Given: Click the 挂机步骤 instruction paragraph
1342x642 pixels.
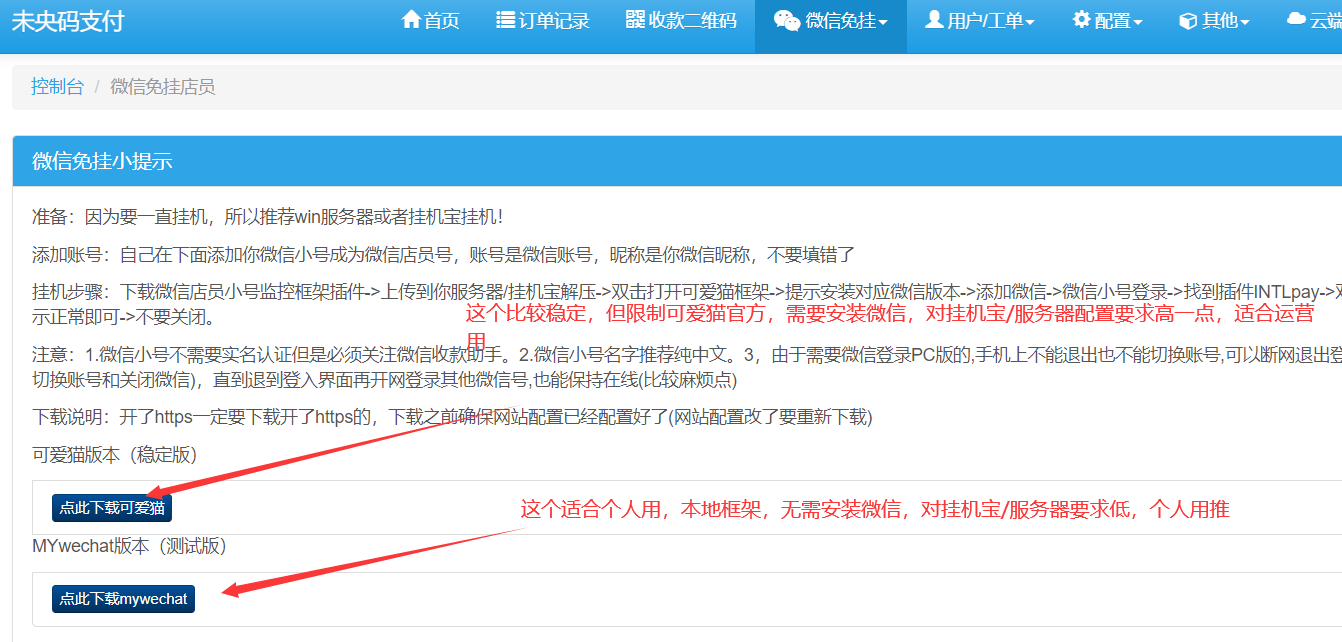Looking at the screenshot, I should coord(687,305).
